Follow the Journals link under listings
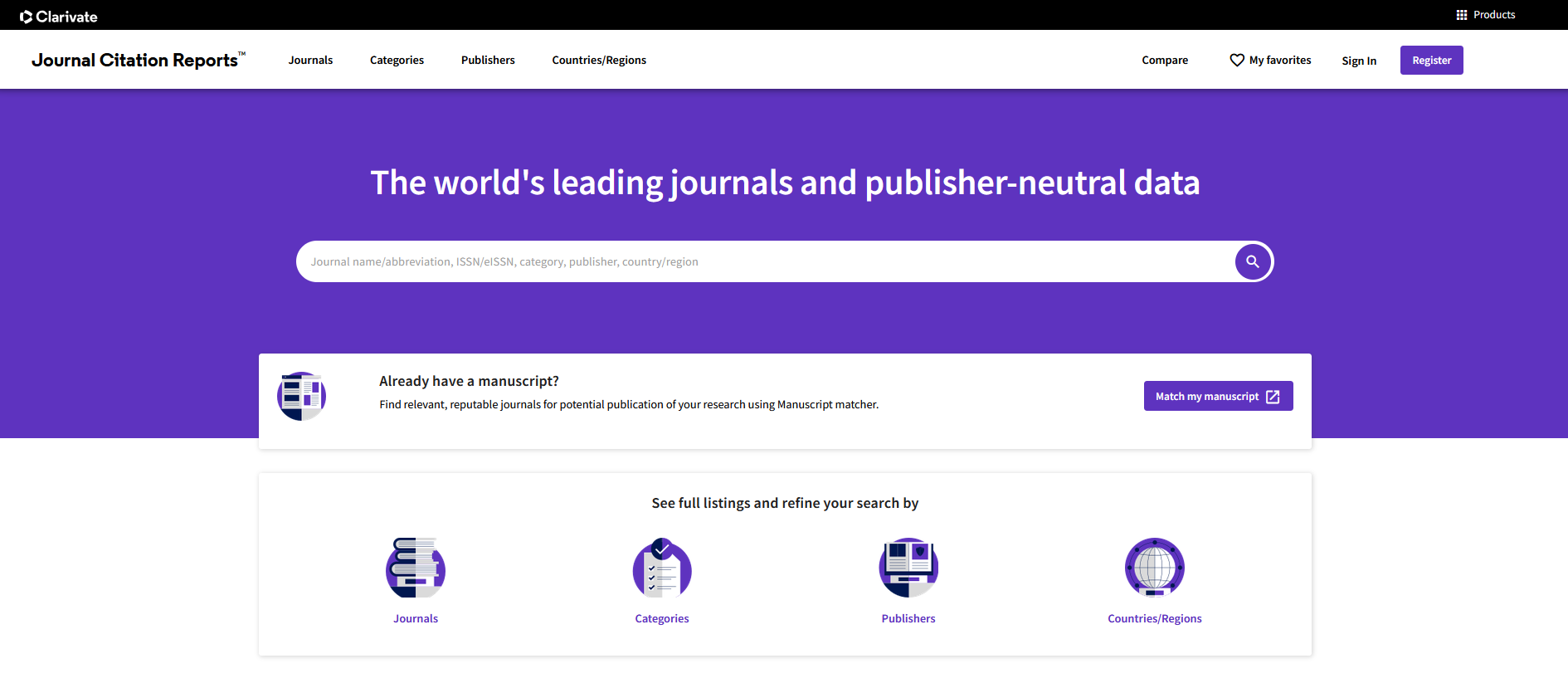This screenshot has height=683, width=1568. pyautogui.click(x=416, y=618)
